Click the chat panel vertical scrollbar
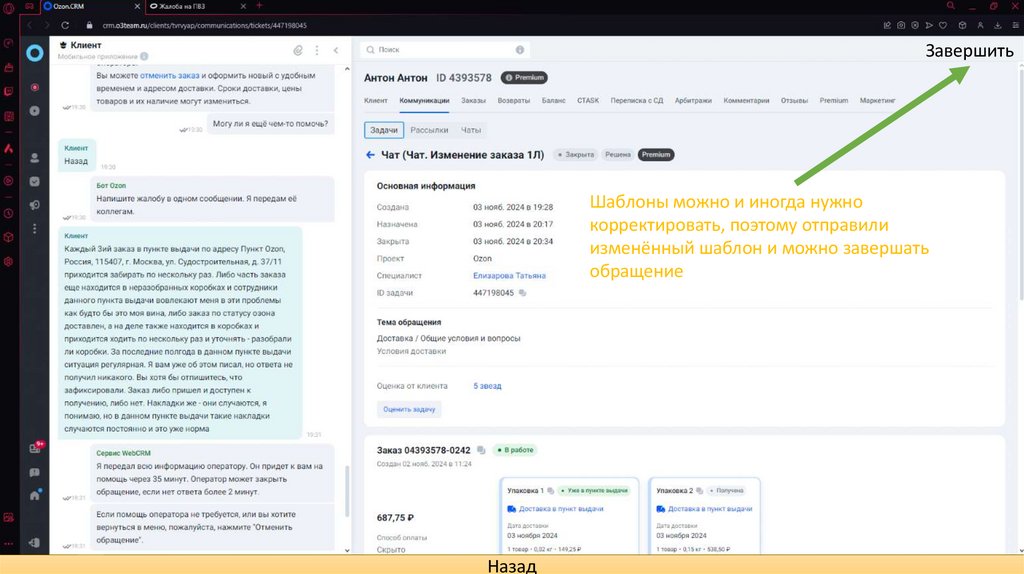 click(346, 490)
